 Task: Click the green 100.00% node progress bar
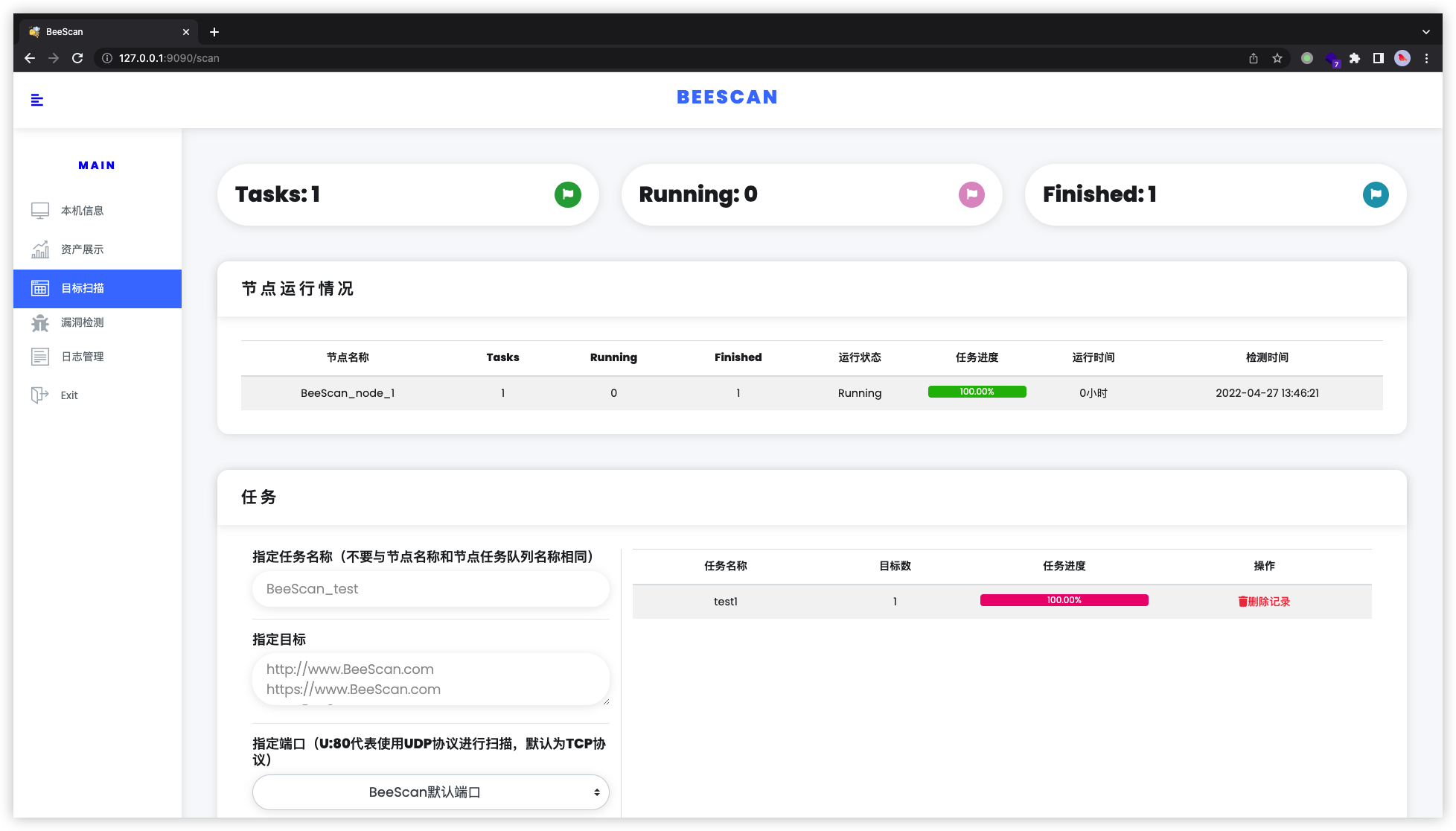point(977,392)
